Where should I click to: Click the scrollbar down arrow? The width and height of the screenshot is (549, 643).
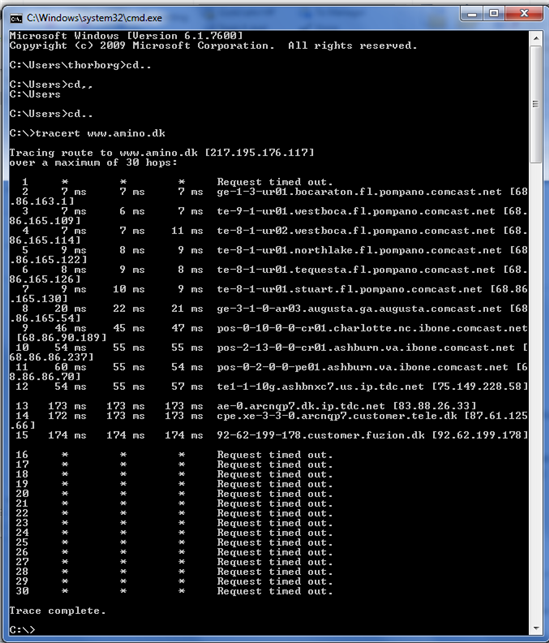click(x=535, y=628)
